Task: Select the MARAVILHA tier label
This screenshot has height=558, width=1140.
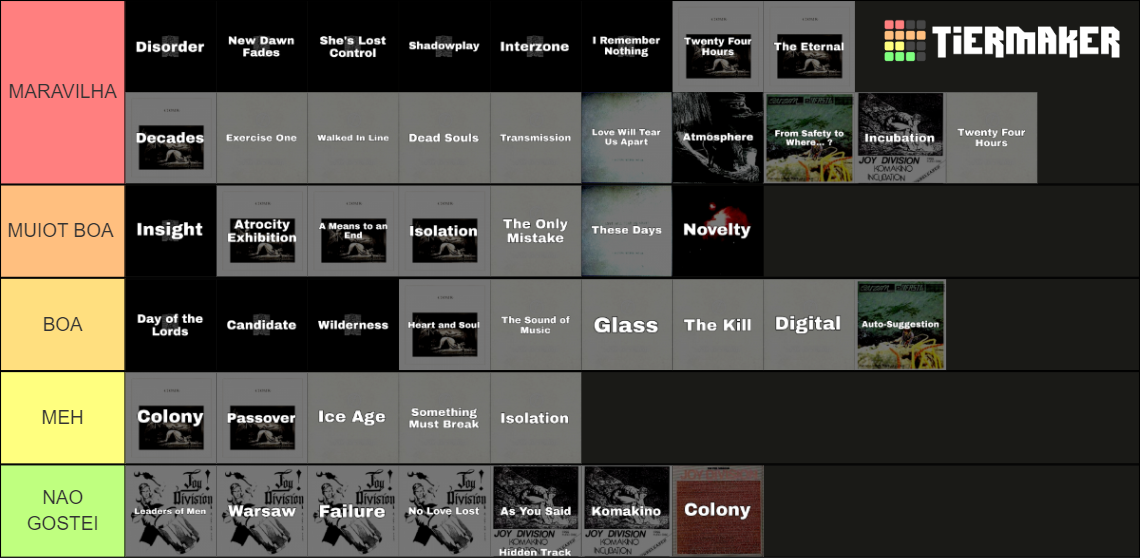Action: point(63,92)
